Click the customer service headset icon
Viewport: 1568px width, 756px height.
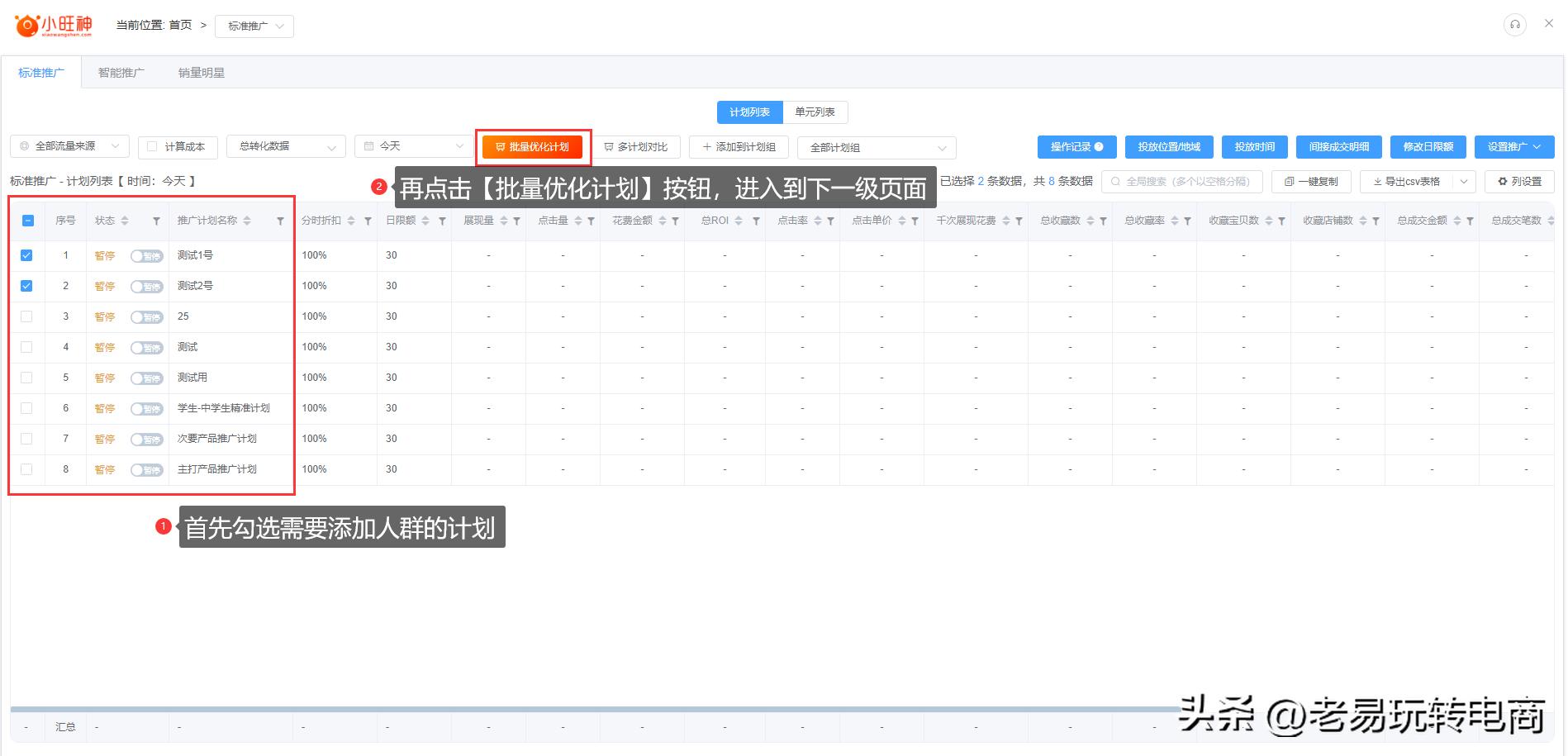coord(1514,25)
